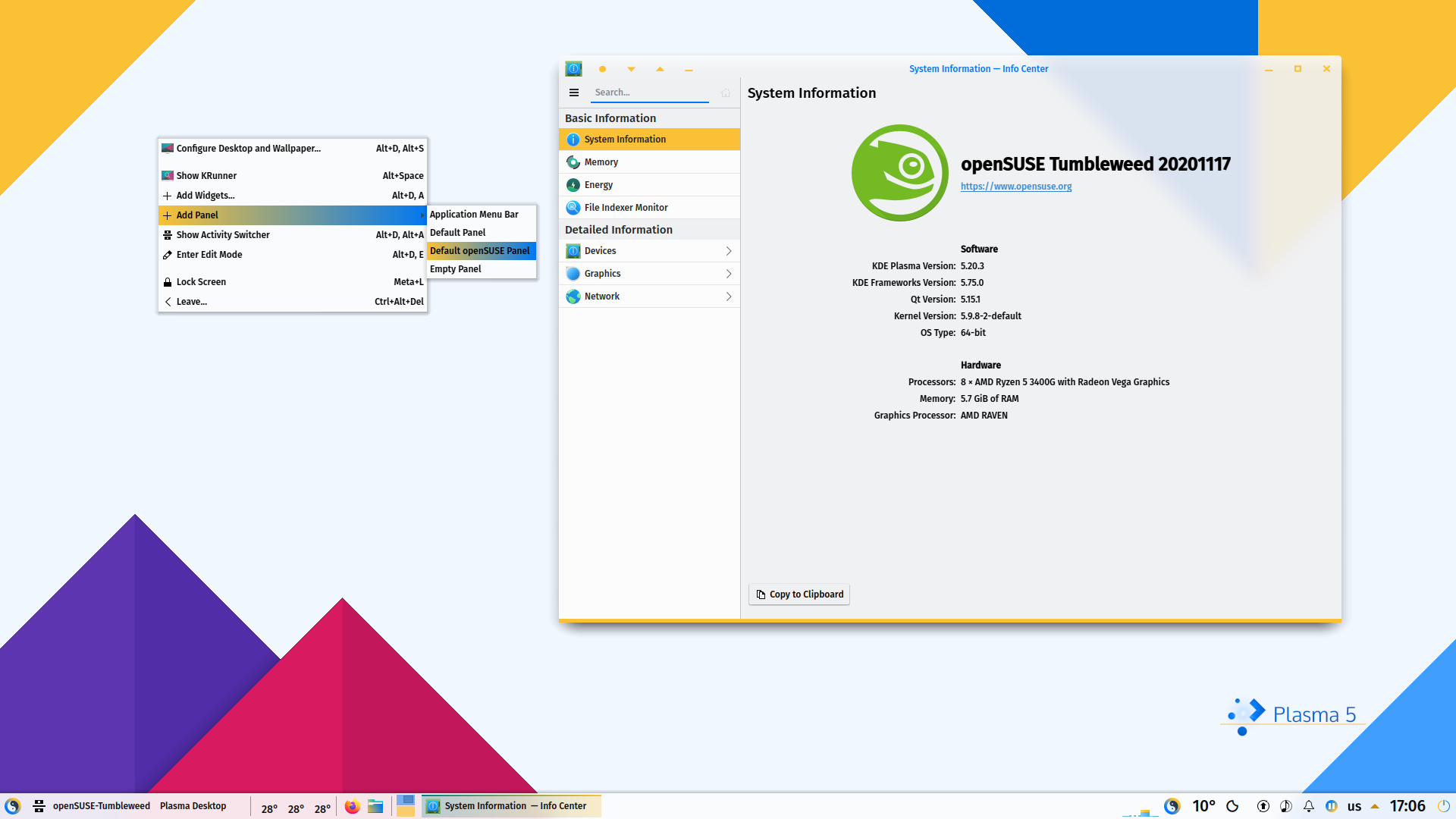Open the application launcher icon on the taskbar
The height and width of the screenshot is (819, 1456).
(x=13, y=806)
